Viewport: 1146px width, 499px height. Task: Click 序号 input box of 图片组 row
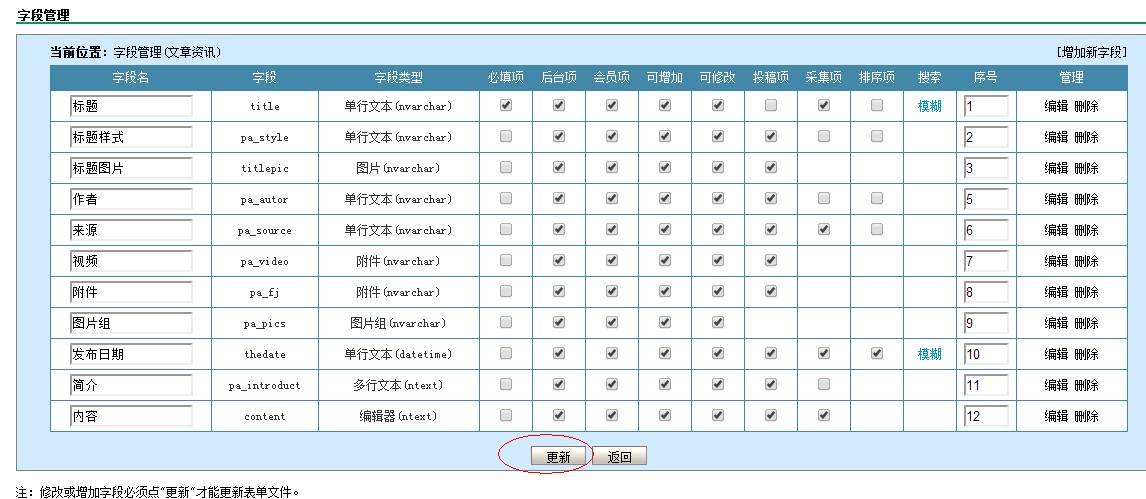tap(986, 323)
